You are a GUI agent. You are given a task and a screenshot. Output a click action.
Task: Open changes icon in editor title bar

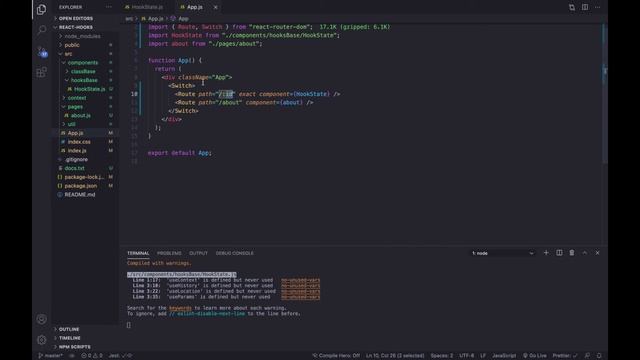(572, 7)
